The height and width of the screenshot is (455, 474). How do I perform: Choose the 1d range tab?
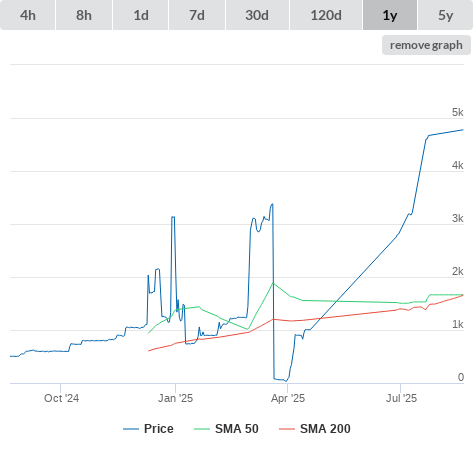click(141, 15)
